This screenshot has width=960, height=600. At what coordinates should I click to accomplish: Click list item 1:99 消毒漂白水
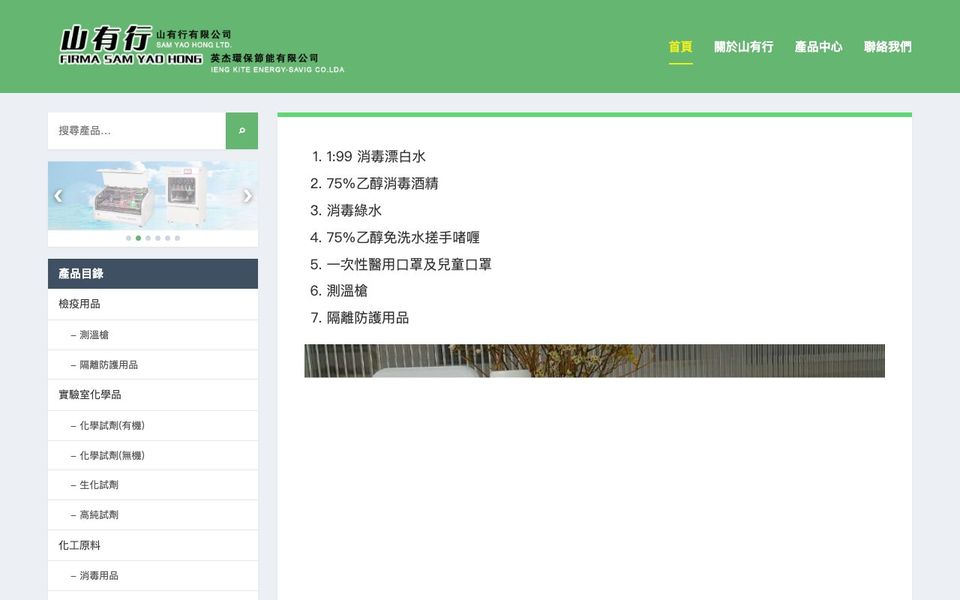coord(375,157)
